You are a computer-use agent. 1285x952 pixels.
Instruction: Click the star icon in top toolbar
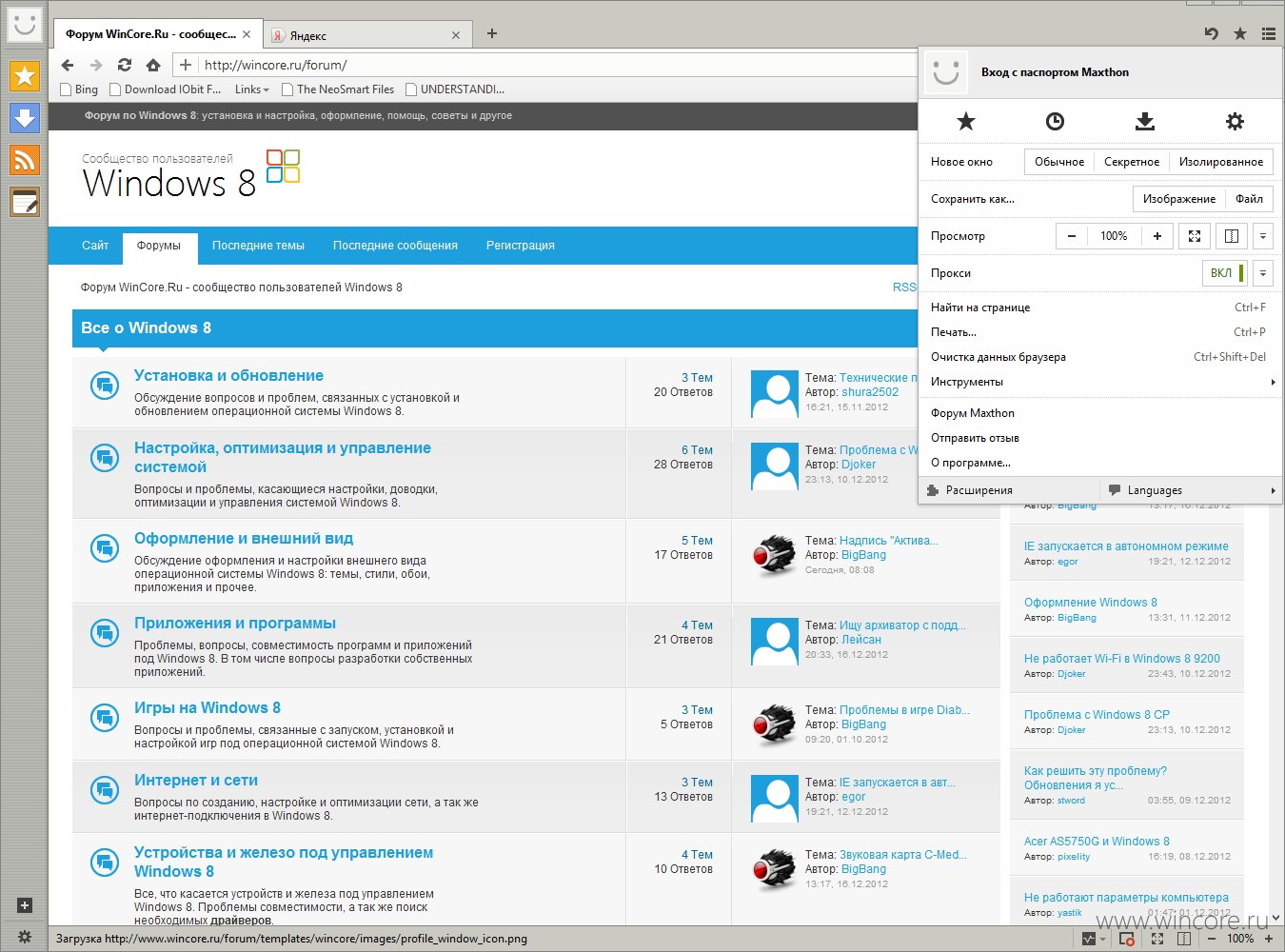(x=1240, y=33)
